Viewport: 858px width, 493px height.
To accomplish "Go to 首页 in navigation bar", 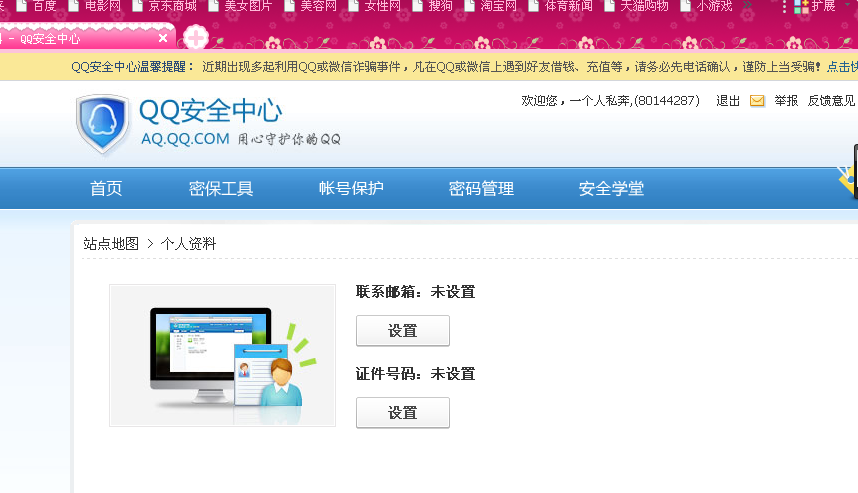I will click(106, 188).
